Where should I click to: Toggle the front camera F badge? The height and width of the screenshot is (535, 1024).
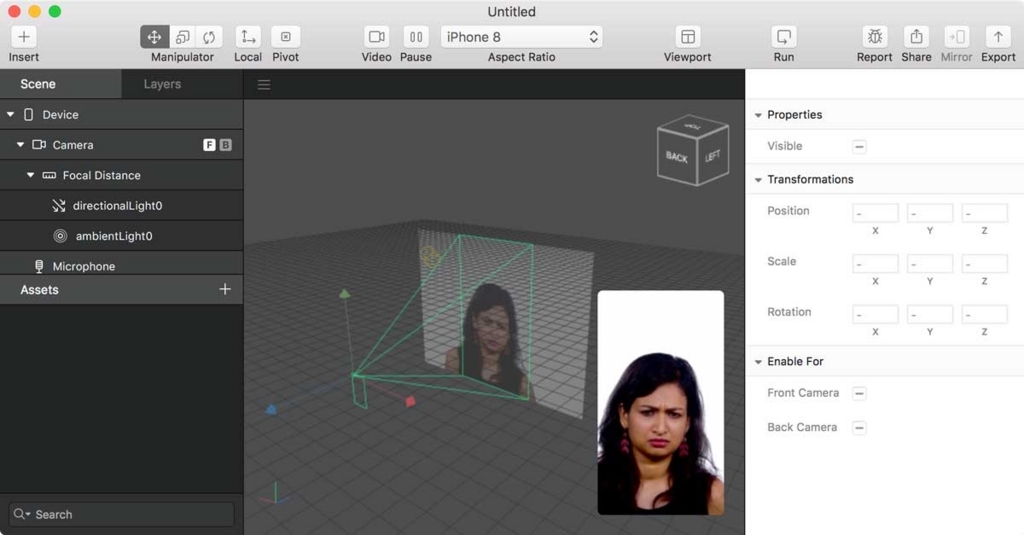coord(209,145)
